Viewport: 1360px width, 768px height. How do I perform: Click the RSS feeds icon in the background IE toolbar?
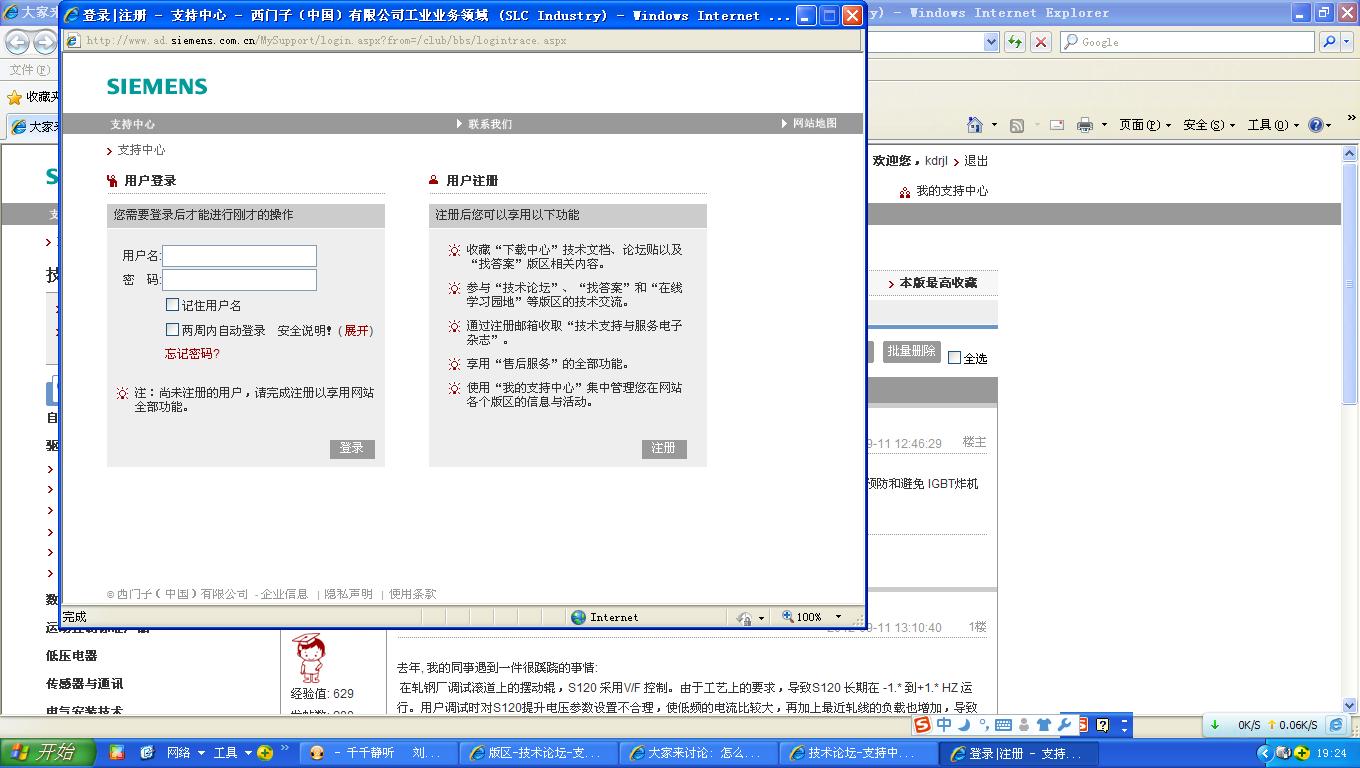[x=1017, y=125]
